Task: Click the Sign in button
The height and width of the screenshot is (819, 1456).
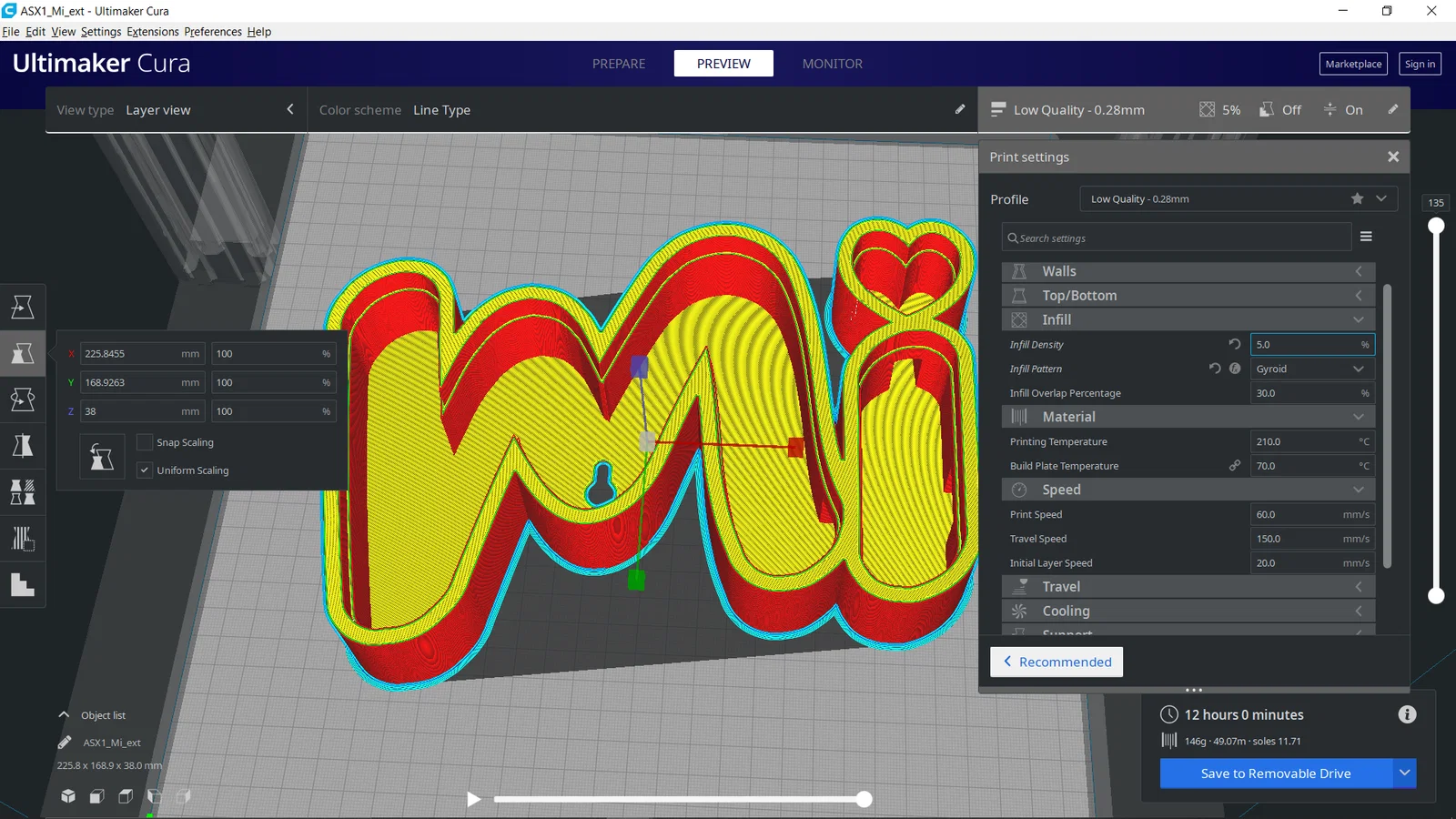Action: click(x=1420, y=64)
